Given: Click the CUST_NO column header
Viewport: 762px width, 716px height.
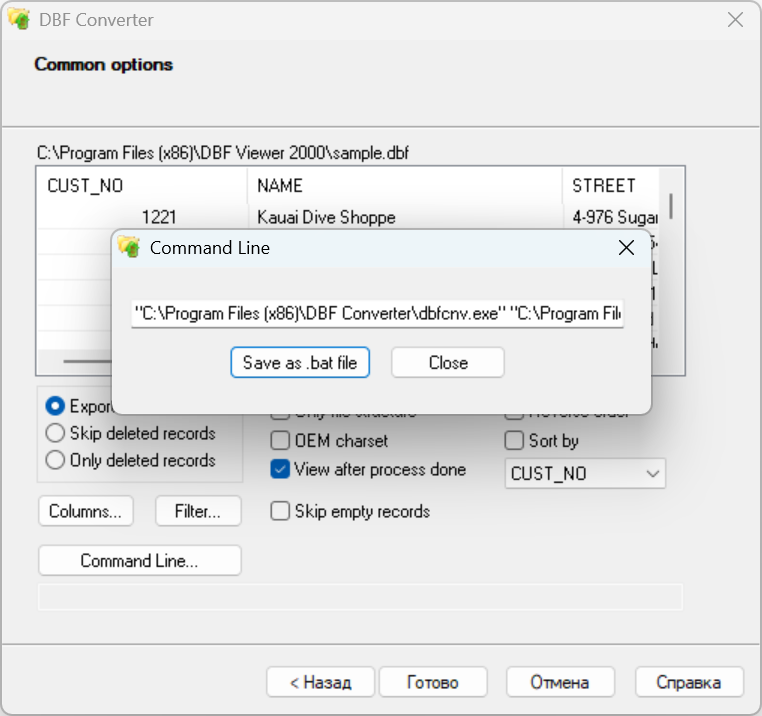Looking at the screenshot, I should point(85,186).
